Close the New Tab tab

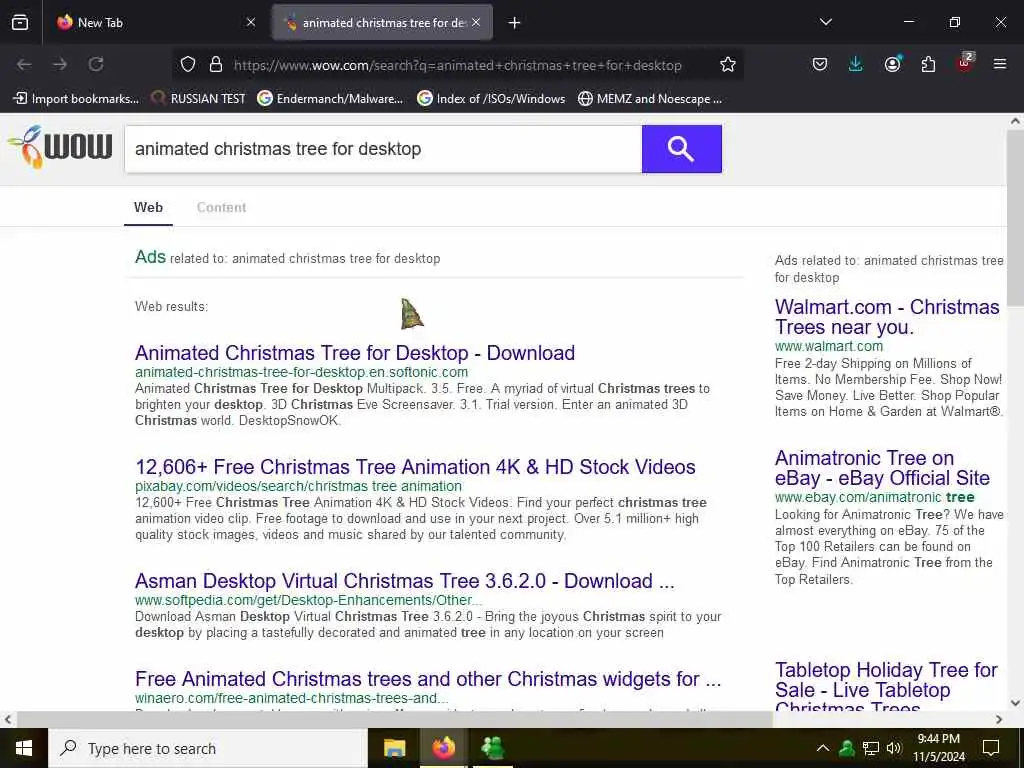(251, 22)
